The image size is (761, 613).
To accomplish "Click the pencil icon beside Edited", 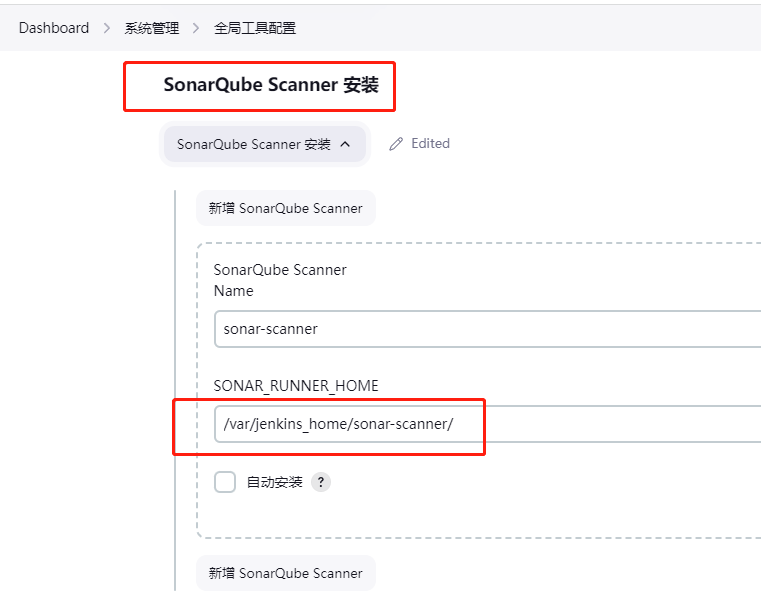I will (396, 144).
